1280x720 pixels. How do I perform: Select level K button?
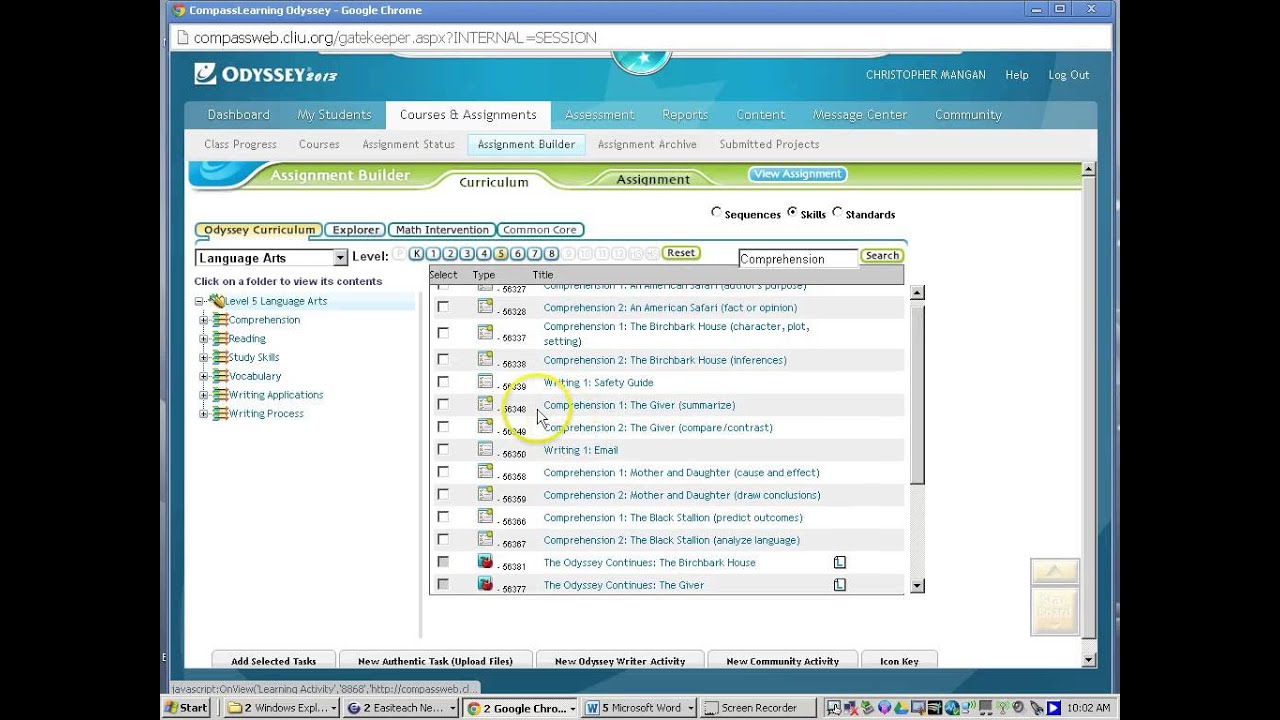[417, 254]
